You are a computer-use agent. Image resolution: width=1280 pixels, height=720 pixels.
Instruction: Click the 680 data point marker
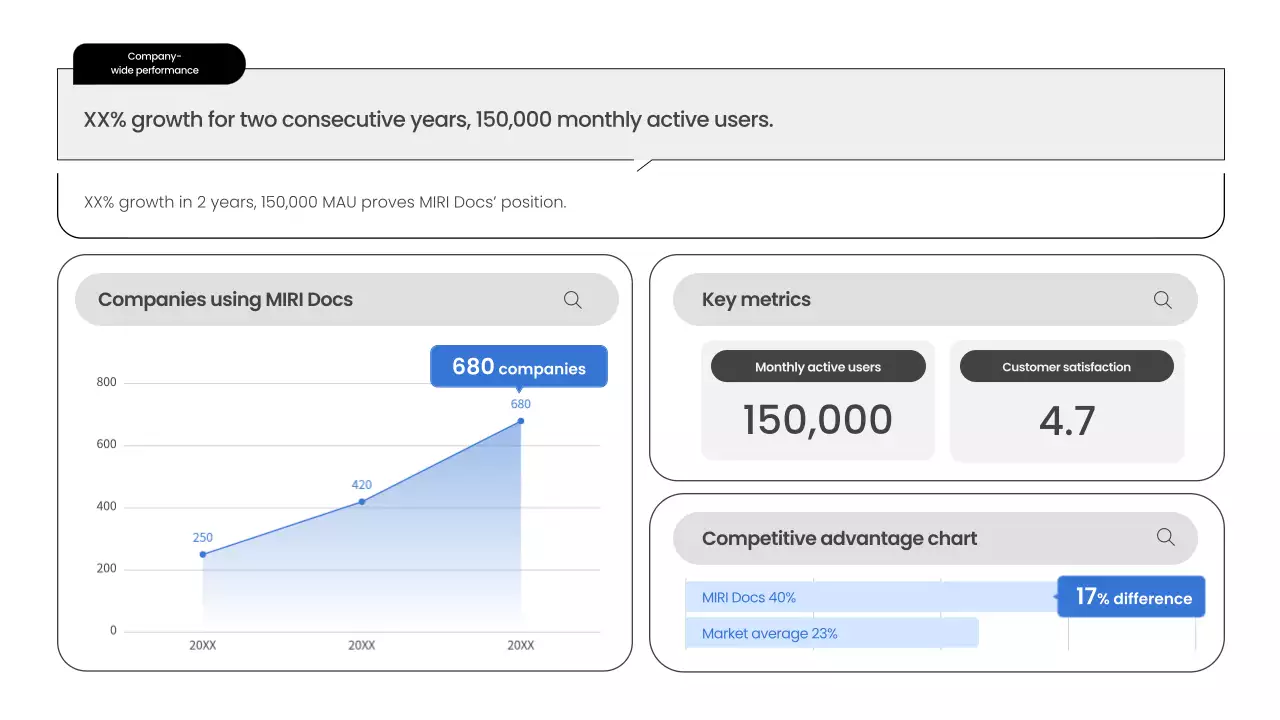[x=520, y=421]
